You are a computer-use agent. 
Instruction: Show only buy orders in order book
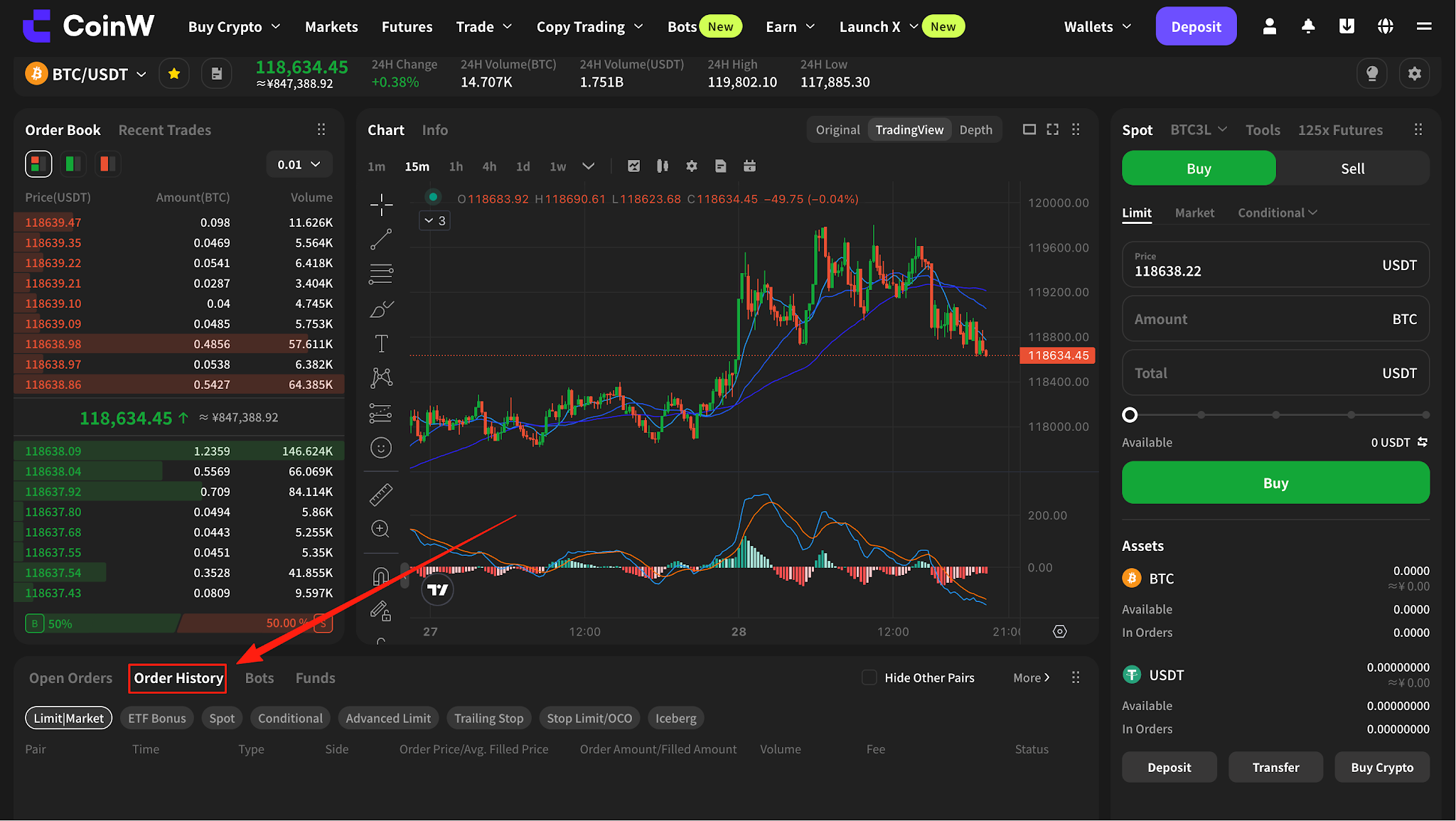[x=73, y=164]
